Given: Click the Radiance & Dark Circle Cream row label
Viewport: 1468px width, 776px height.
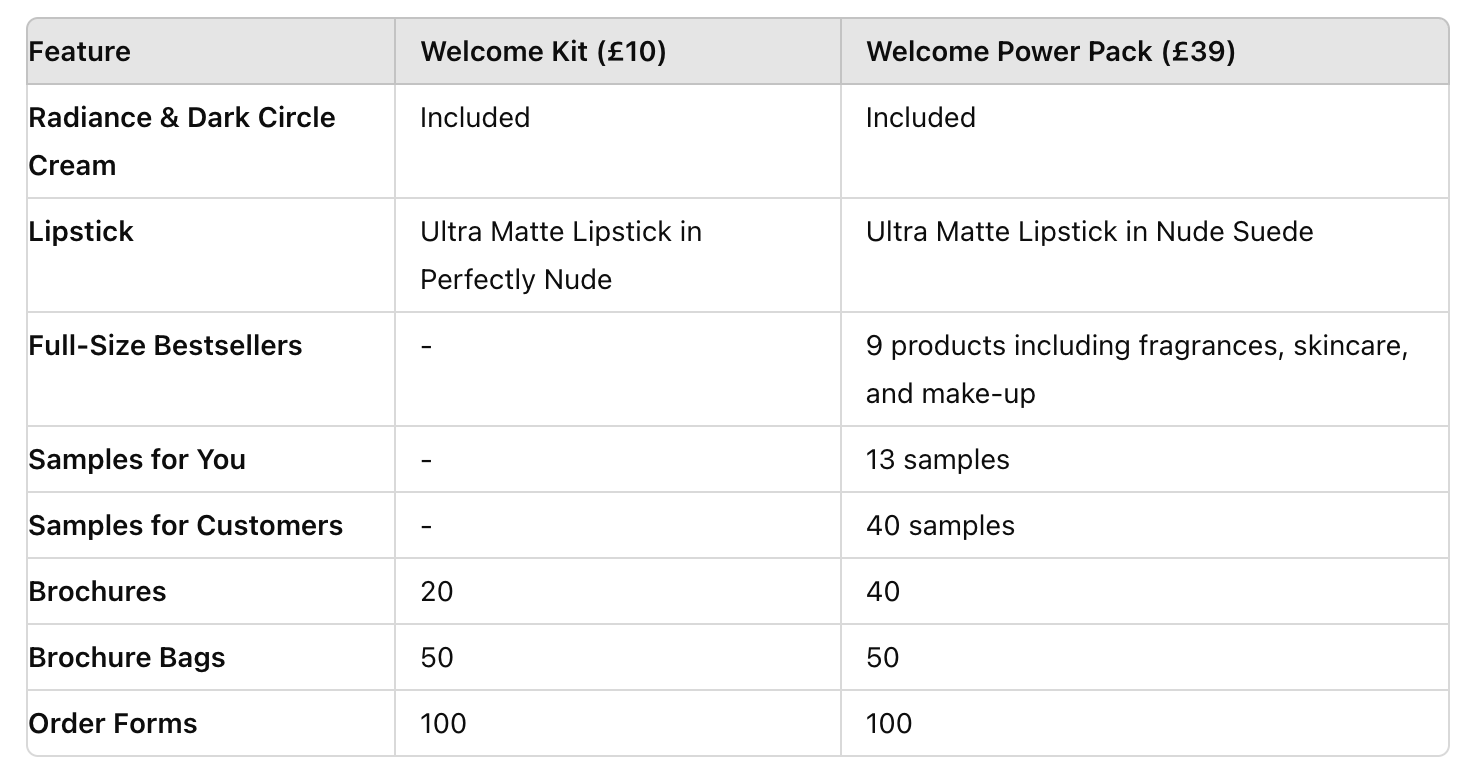Looking at the screenshot, I should [x=182, y=141].
